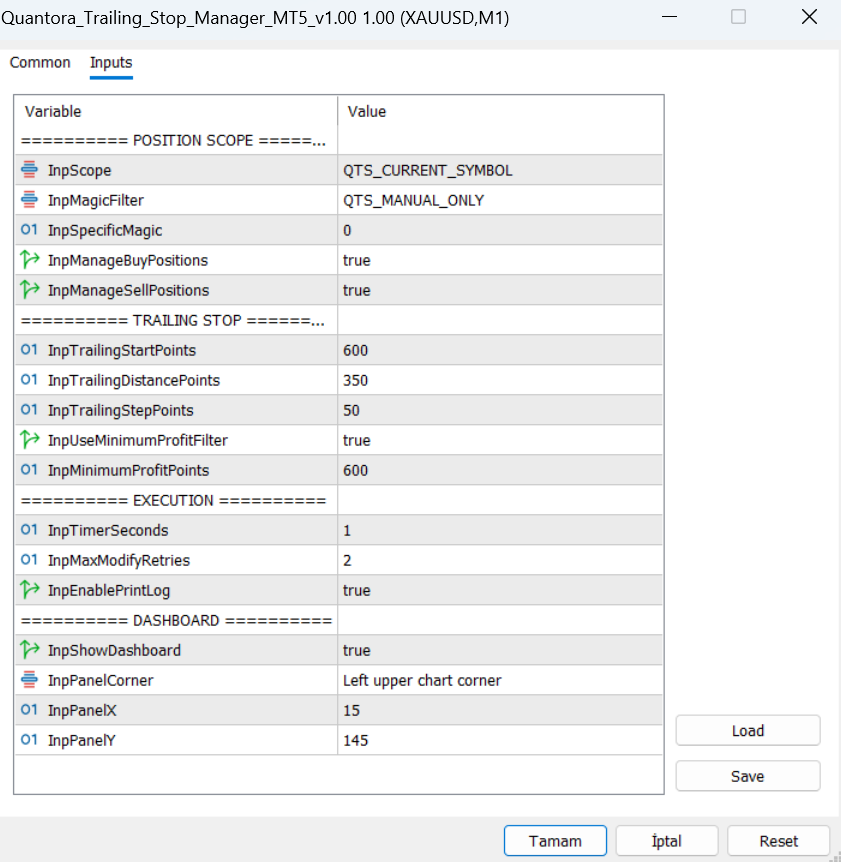Viewport: 841px width, 862px height.
Task: Switch to the Common tab
Action: coord(40,63)
